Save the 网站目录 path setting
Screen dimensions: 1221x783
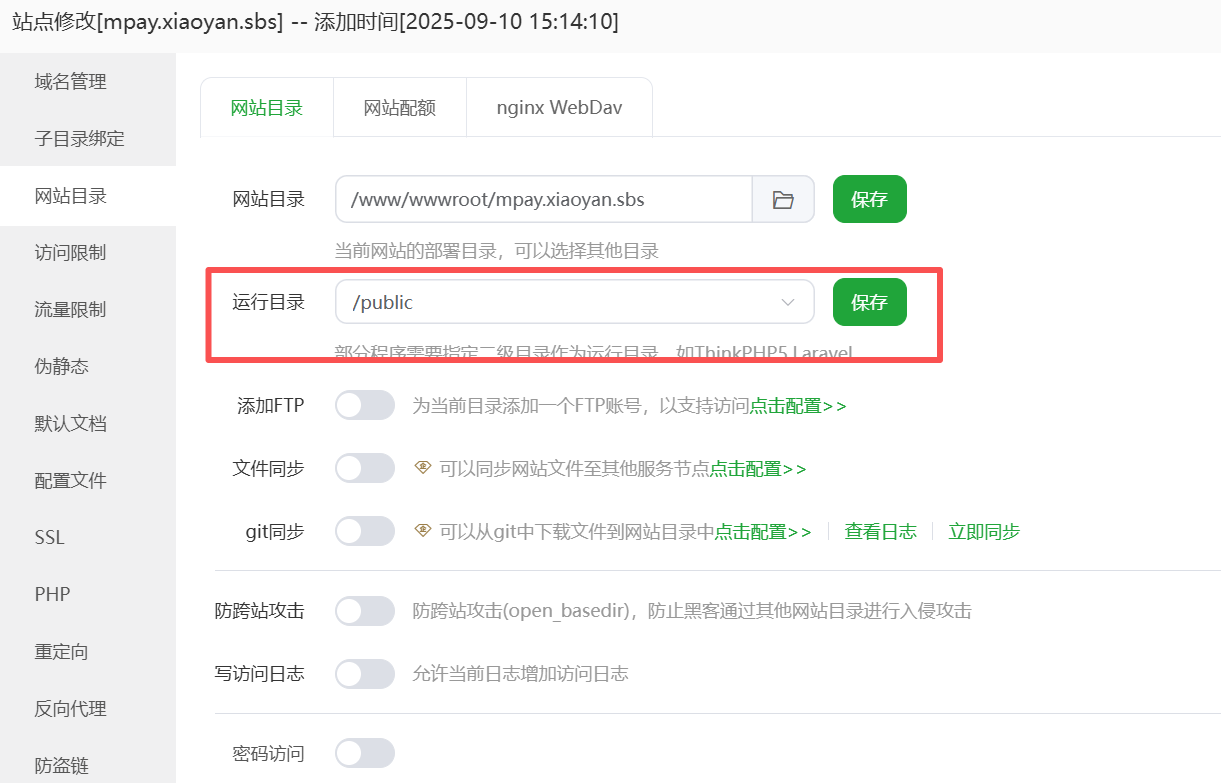coord(869,200)
